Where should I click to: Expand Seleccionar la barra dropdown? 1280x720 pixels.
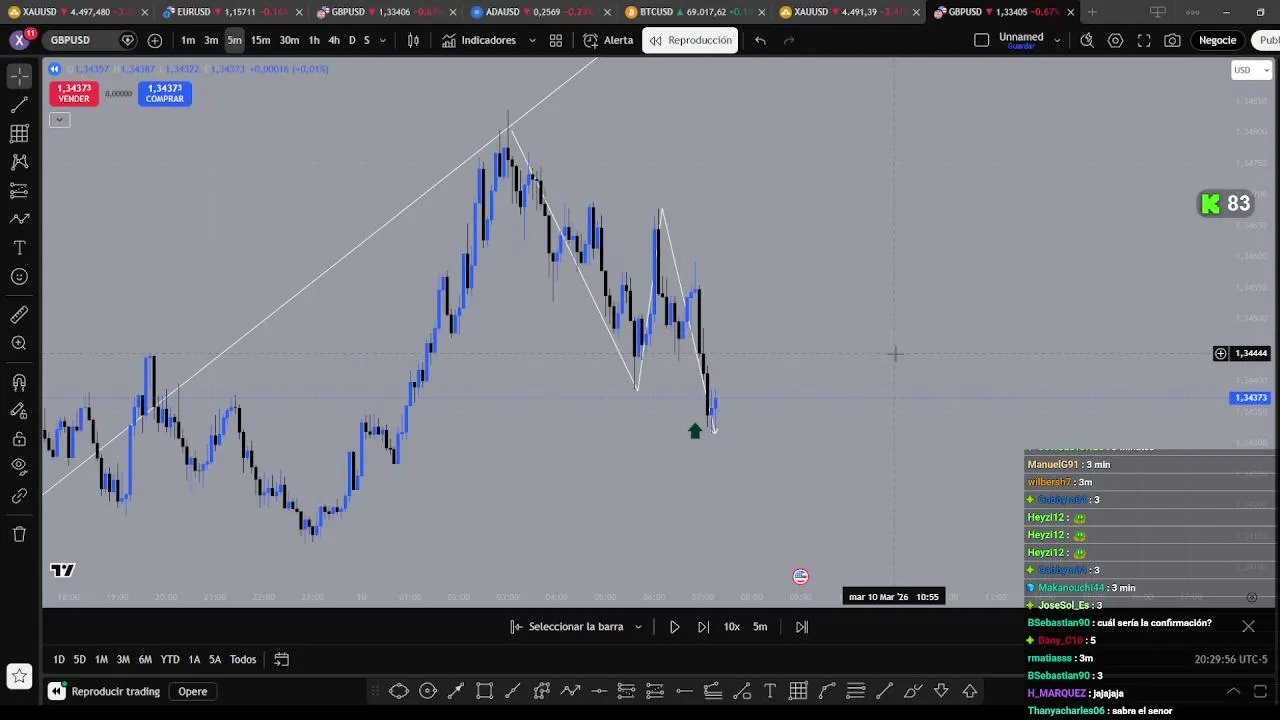pos(638,627)
